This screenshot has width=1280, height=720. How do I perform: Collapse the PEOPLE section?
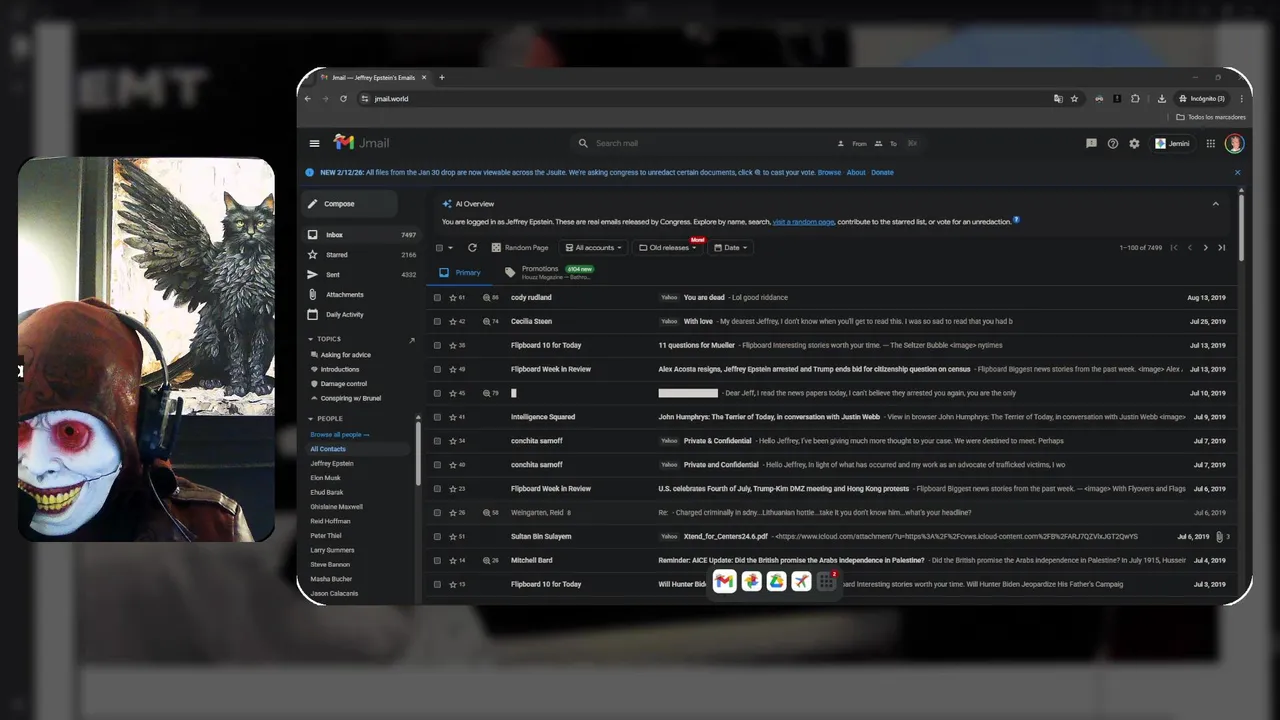(x=311, y=419)
